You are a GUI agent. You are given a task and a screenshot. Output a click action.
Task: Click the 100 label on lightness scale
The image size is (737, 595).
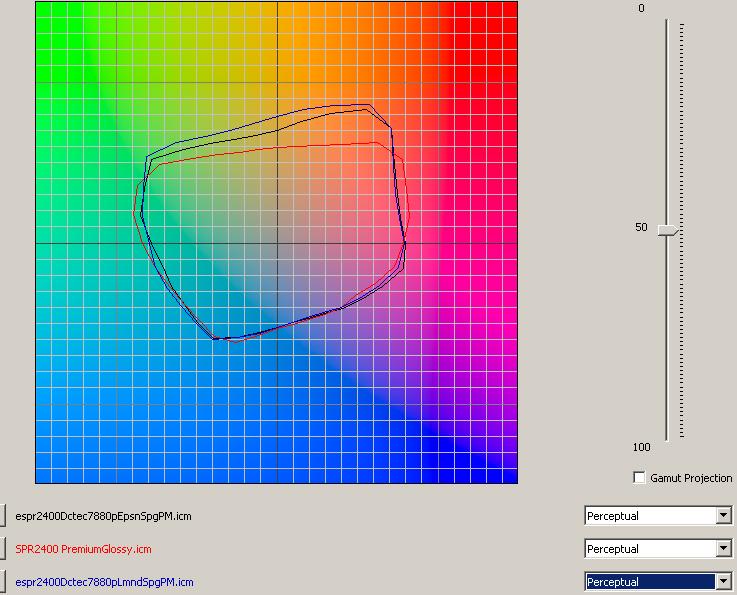642,447
